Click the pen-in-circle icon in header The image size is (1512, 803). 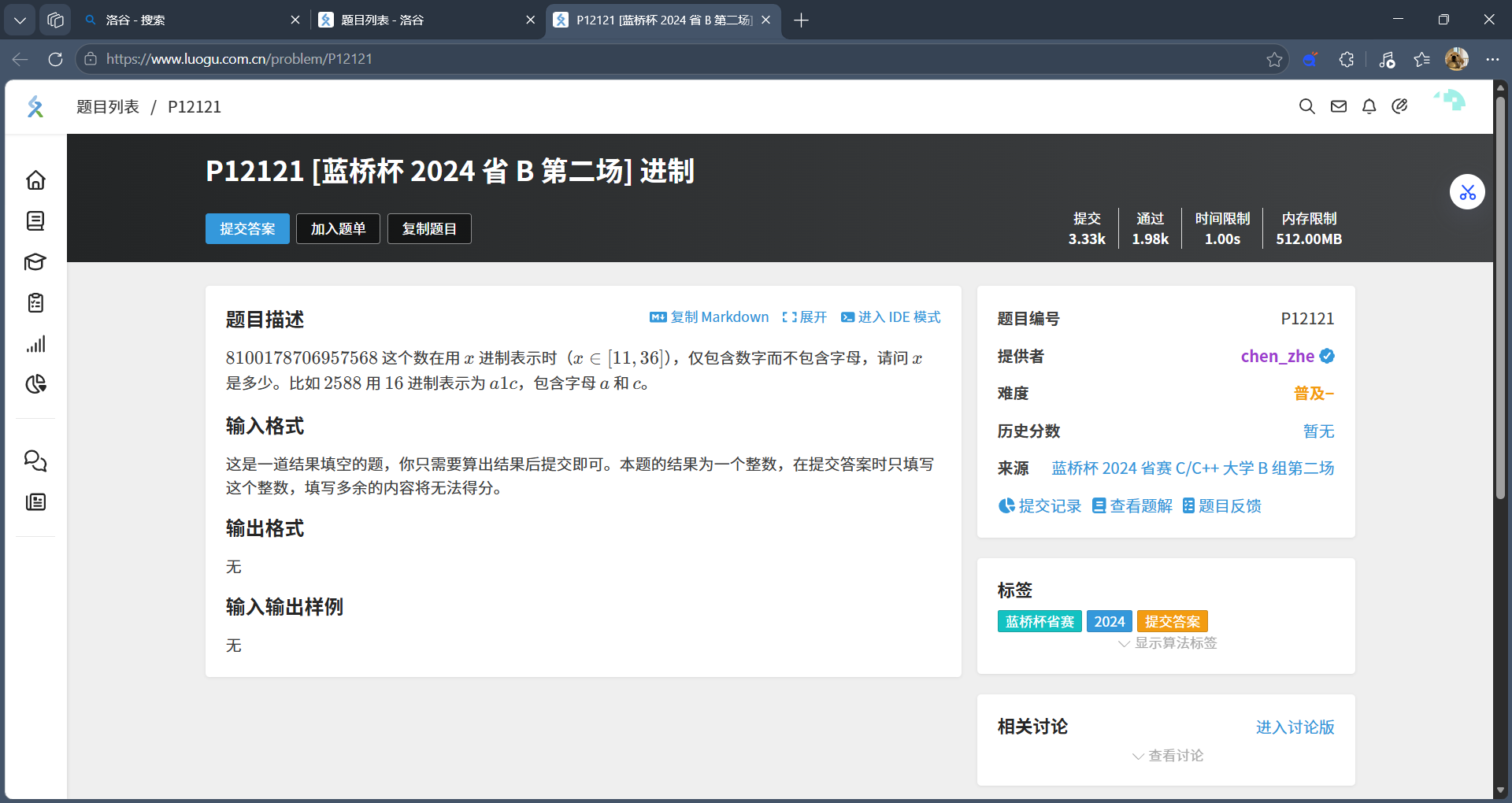pos(1399,106)
